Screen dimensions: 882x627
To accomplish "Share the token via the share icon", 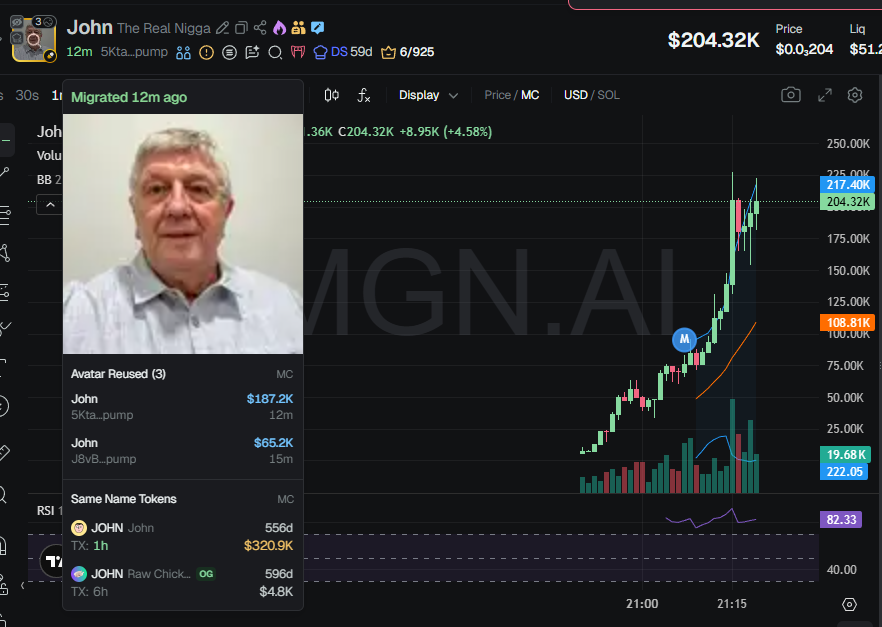I will click(260, 28).
